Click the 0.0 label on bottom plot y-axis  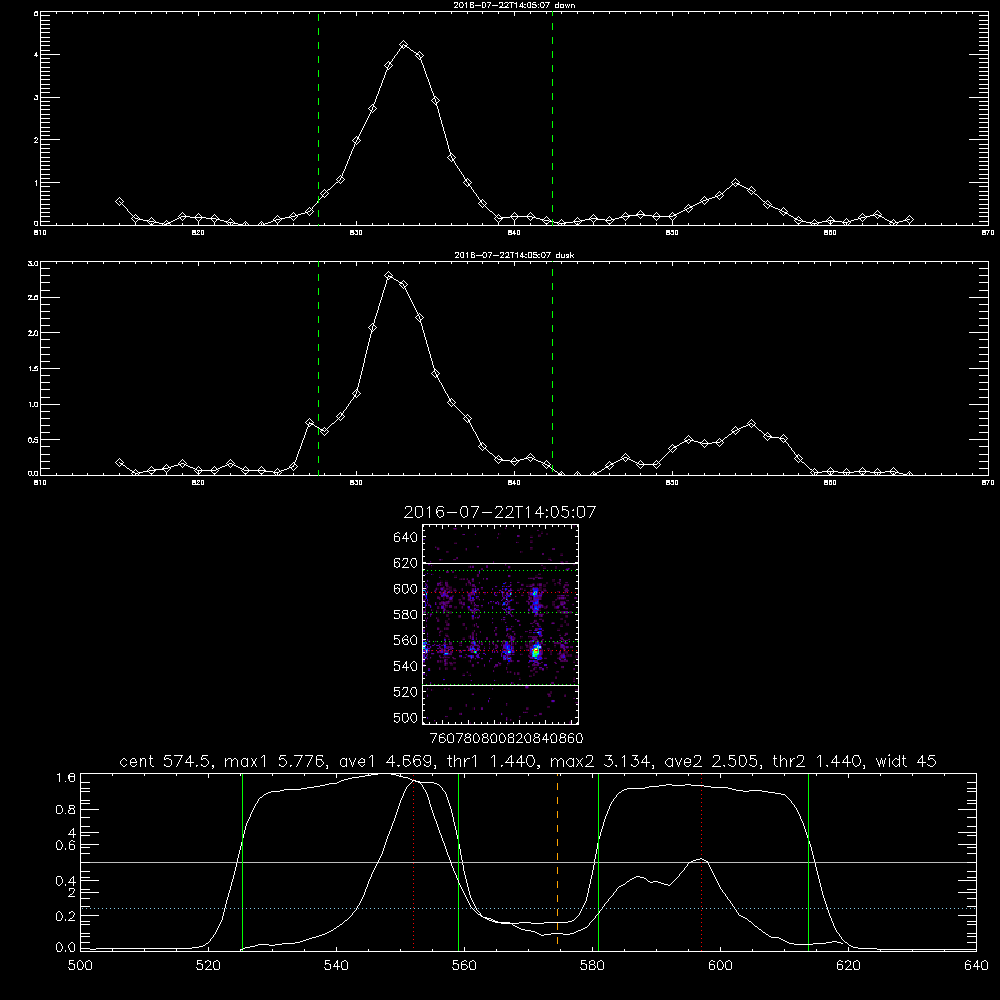pos(66,948)
